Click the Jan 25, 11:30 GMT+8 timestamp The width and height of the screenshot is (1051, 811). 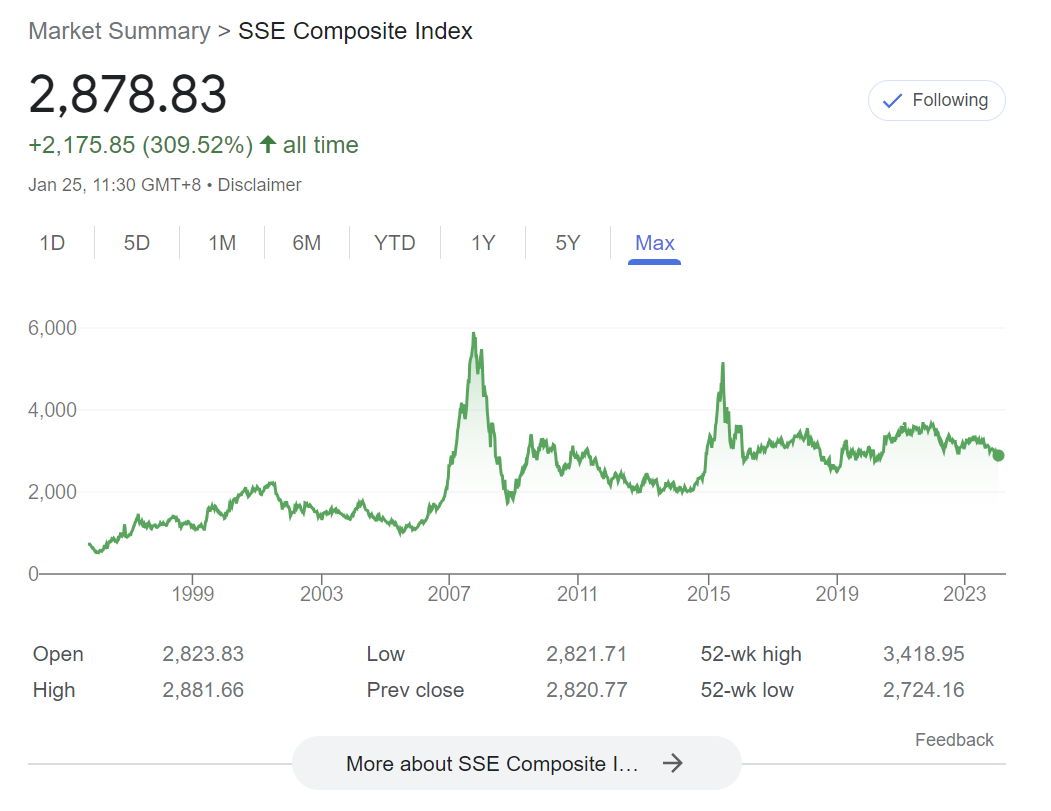[x=115, y=185]
